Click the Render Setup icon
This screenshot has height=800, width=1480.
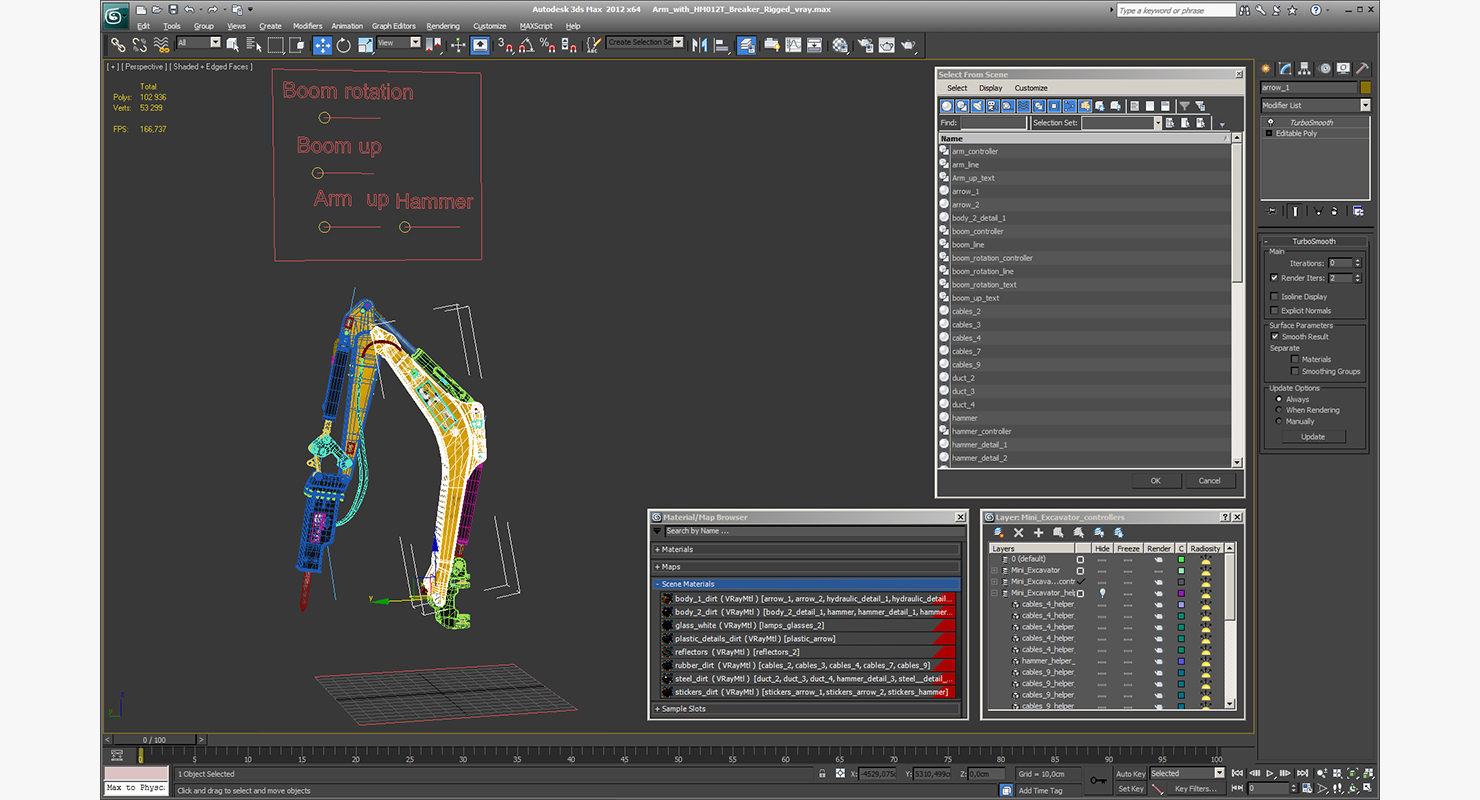coord(864,45)
